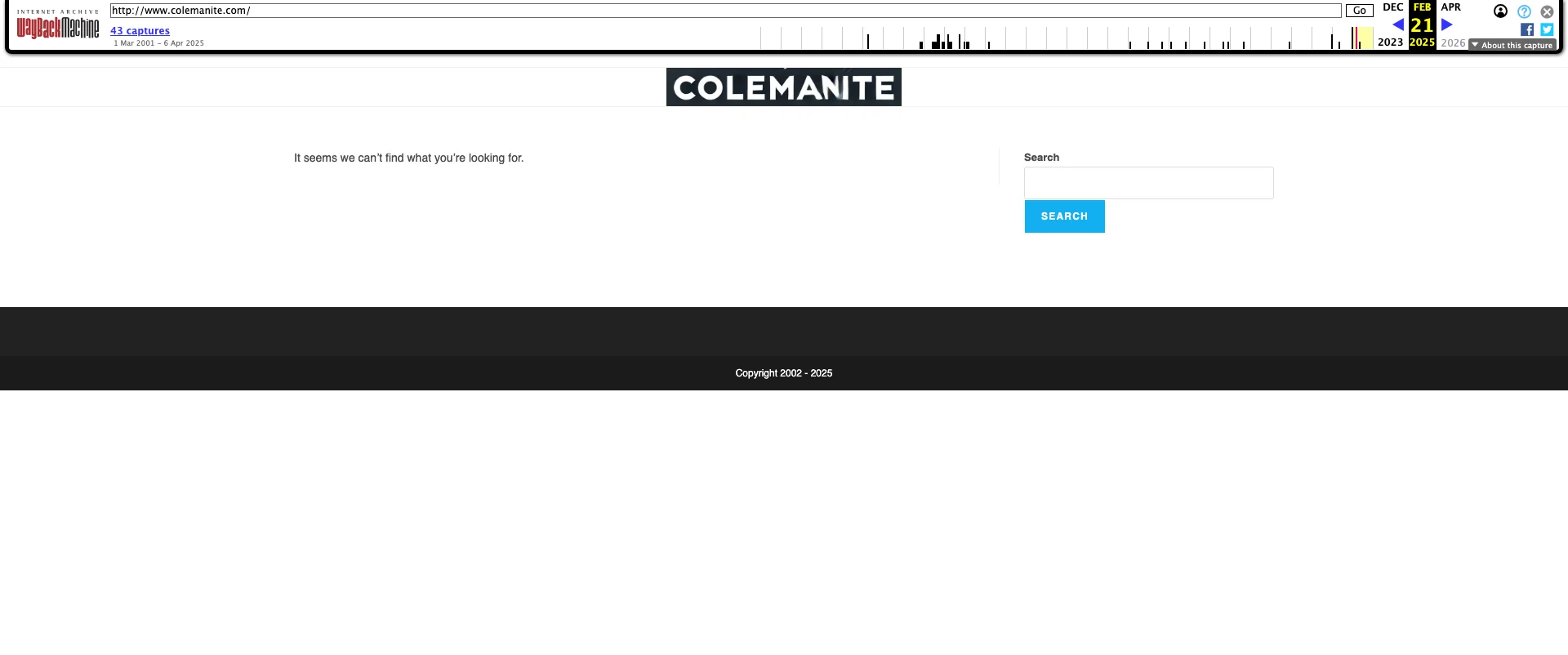Screen dimensions: 1568x655
Task: Jump to DEC previous month capture
Action: [x=1392, y=7]
